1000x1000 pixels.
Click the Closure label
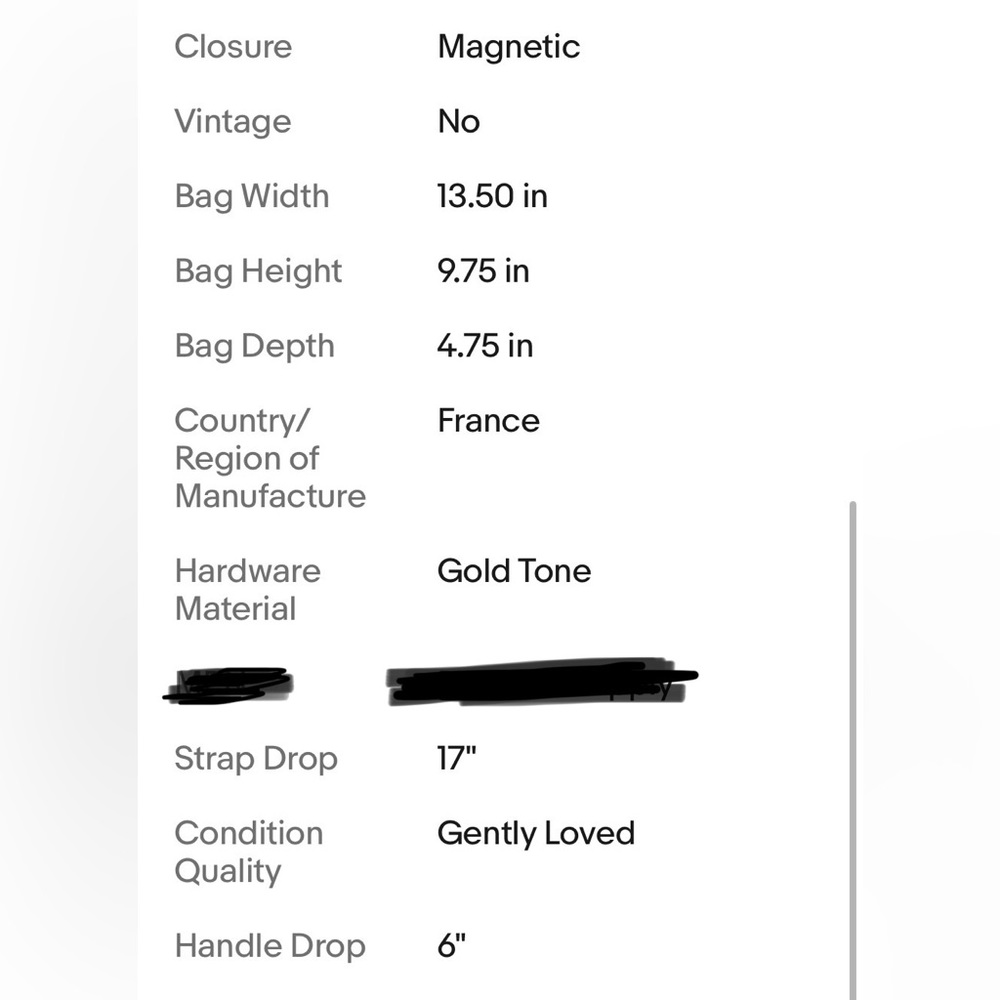(x=233, y=47)
